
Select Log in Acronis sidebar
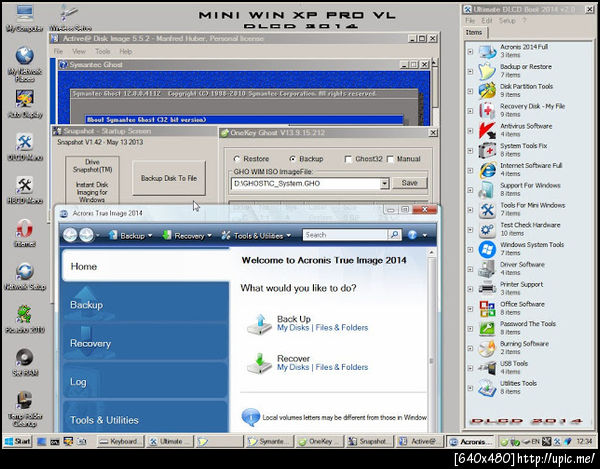point(145,381)
